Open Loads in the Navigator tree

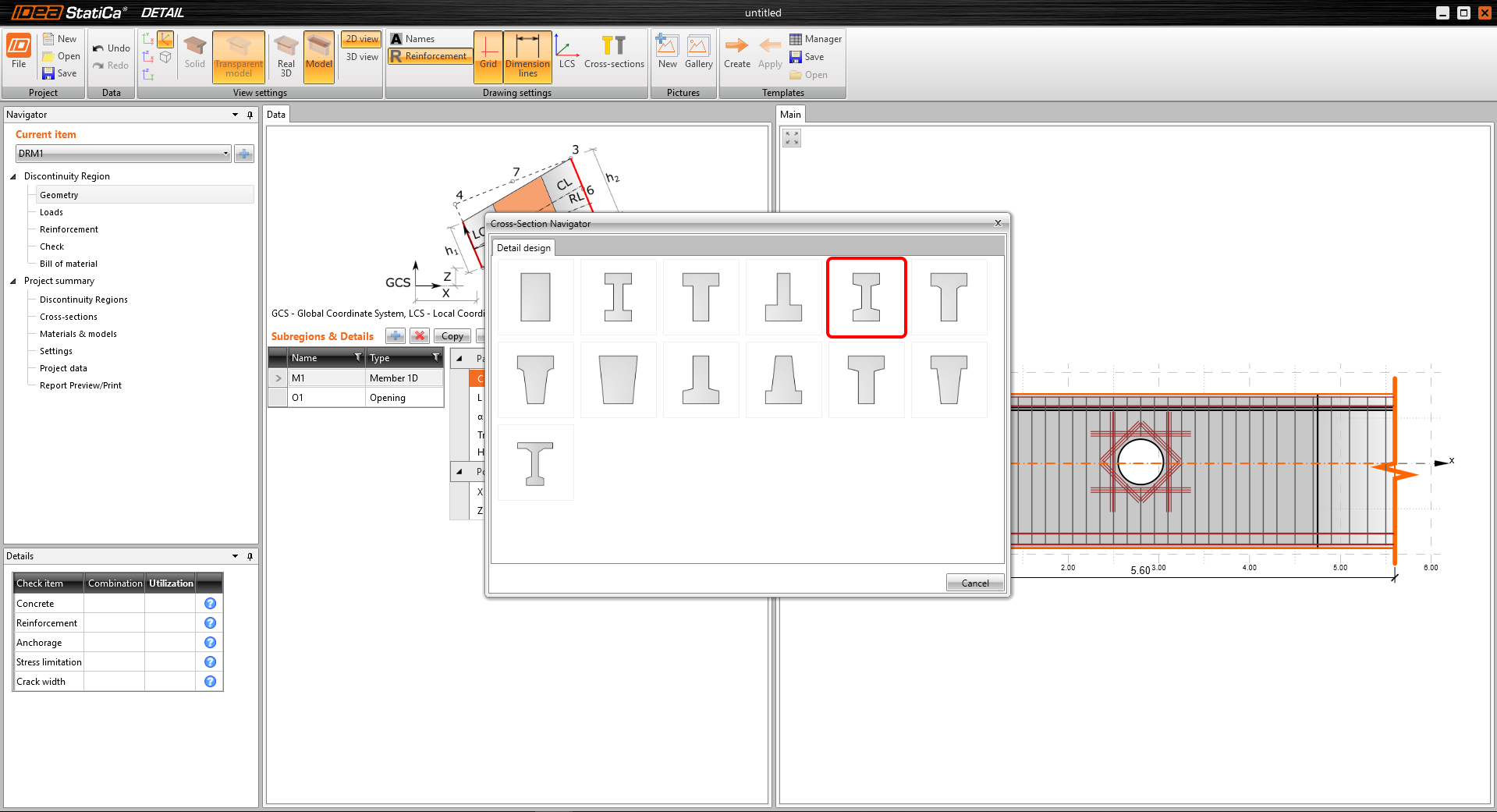pos(51,212)
